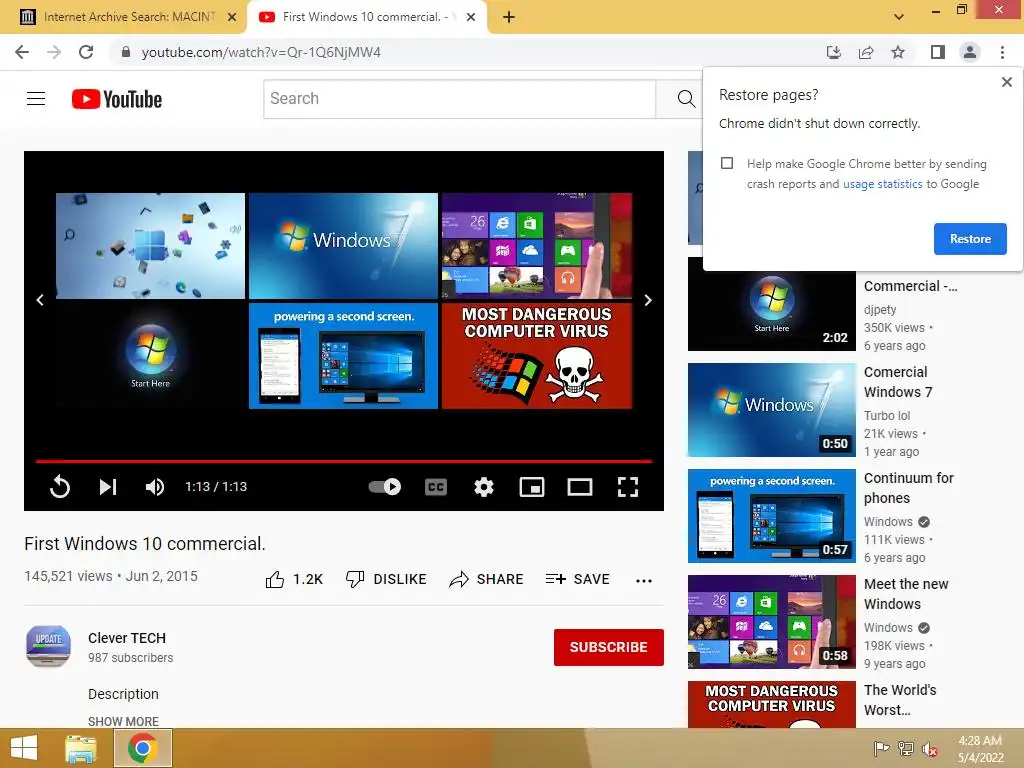This screenshot has height=768, width=1024.
Task: Click the Restore pages button
Action: (x=970, y=239)
